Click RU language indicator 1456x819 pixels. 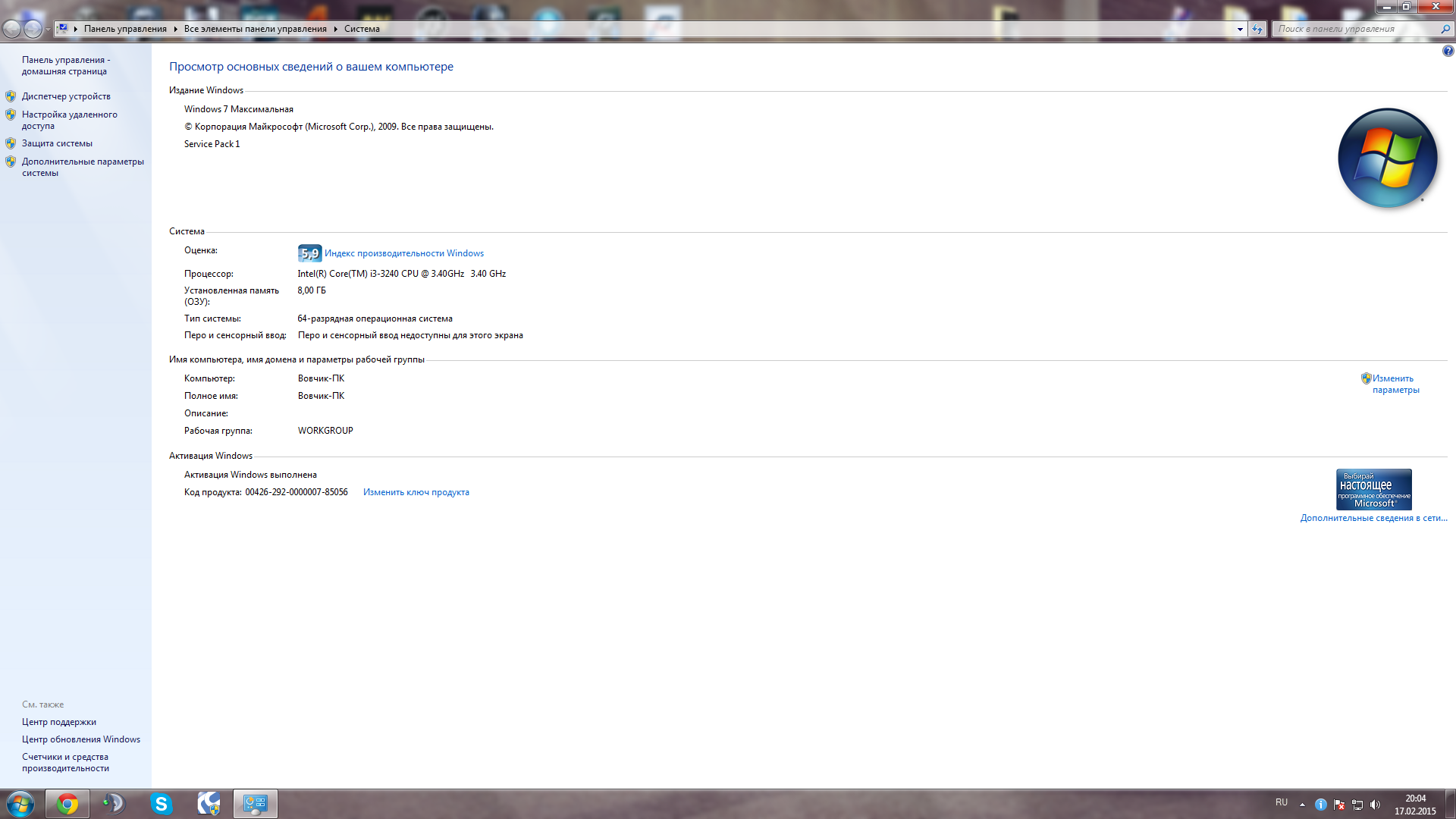1282,802
